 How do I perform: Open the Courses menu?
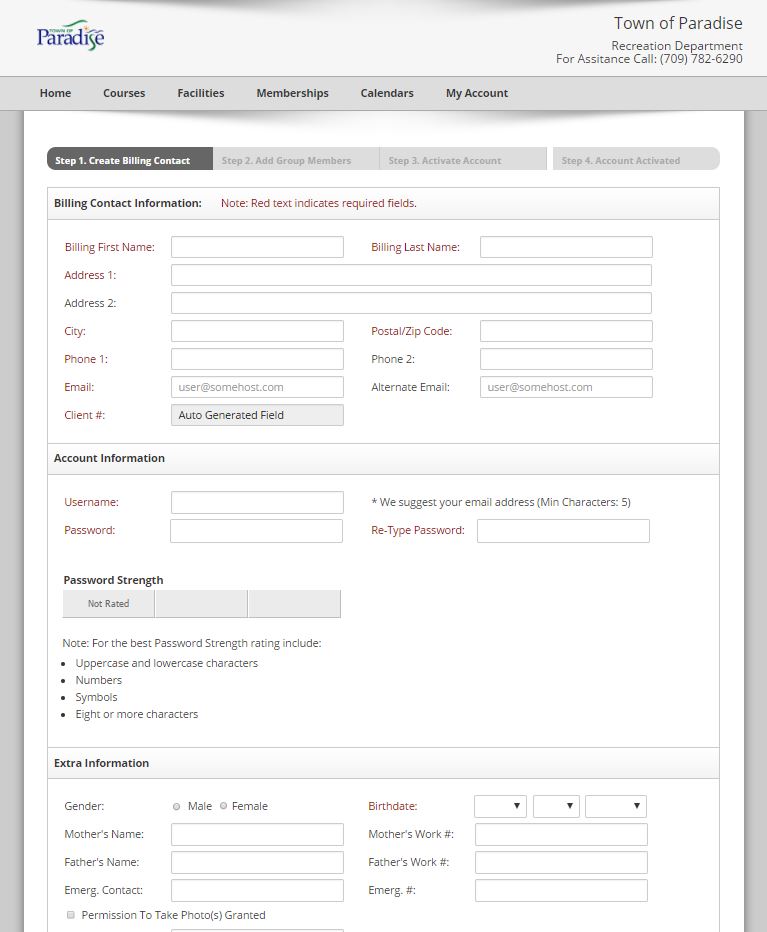(x=124, y=93)
